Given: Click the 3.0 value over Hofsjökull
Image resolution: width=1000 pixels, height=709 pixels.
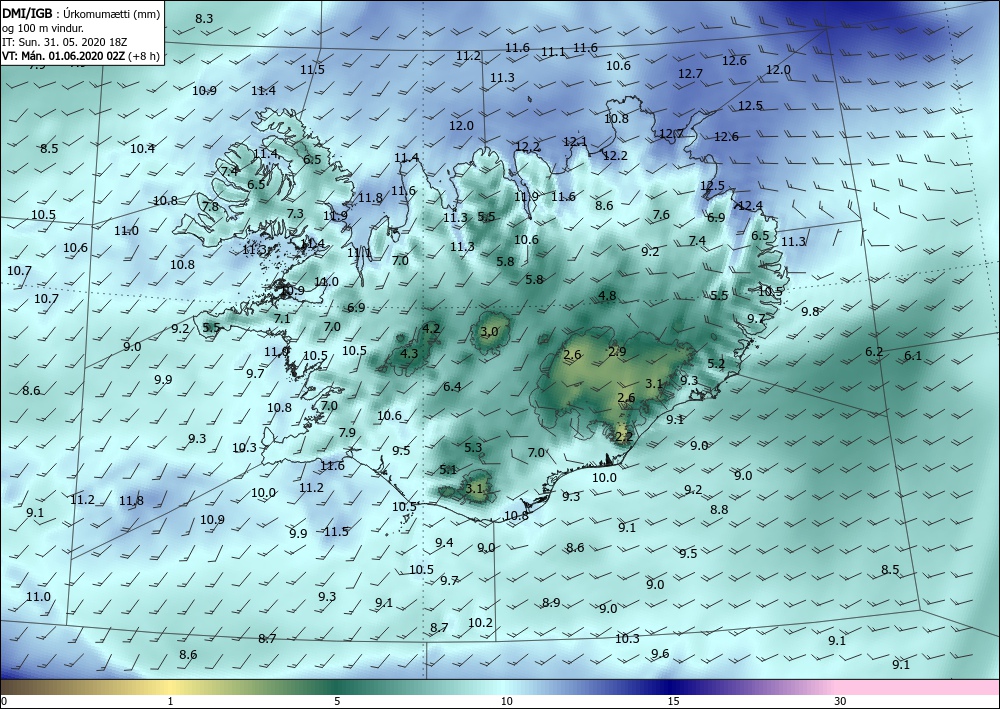Looking at the screenshot, I should point(489,332).
